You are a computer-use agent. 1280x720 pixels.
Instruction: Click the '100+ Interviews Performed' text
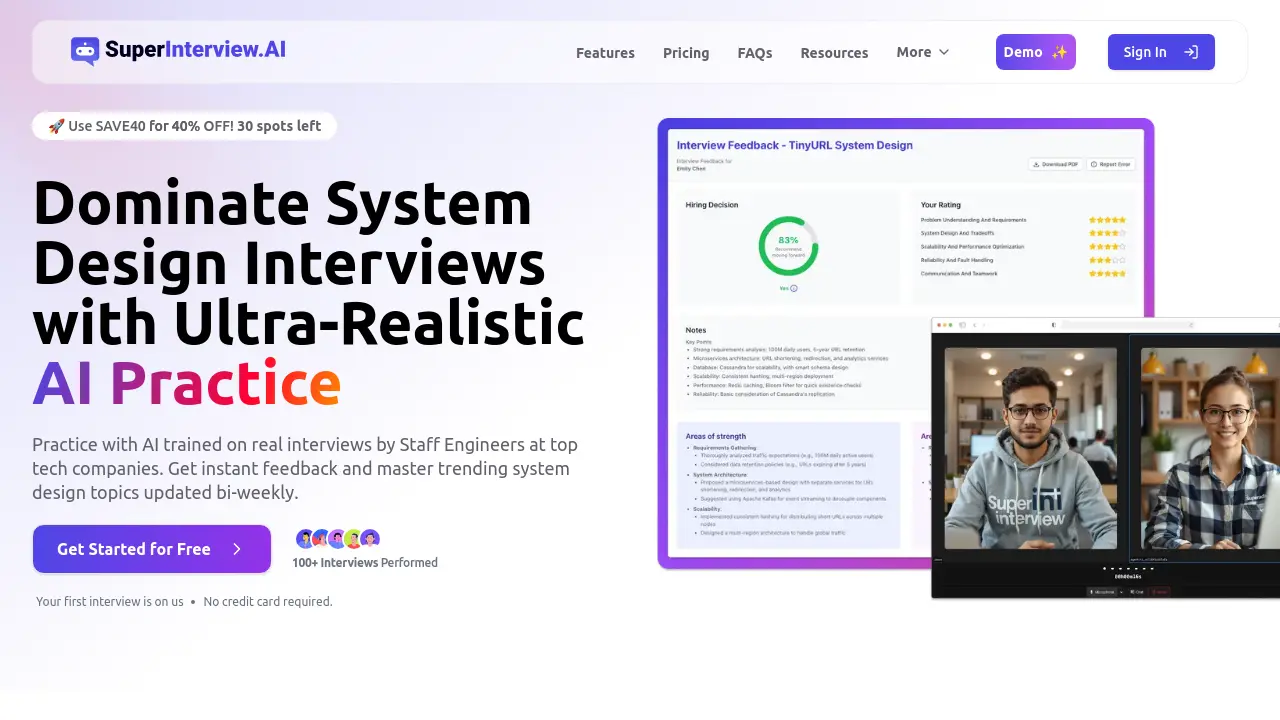[365, 563]
